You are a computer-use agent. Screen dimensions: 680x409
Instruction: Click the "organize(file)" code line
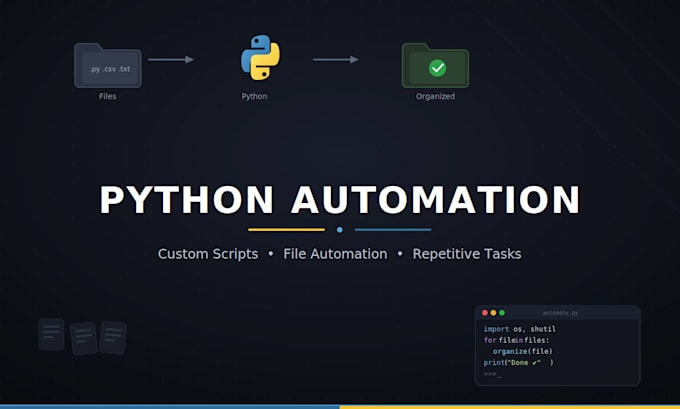pos(523,351)
